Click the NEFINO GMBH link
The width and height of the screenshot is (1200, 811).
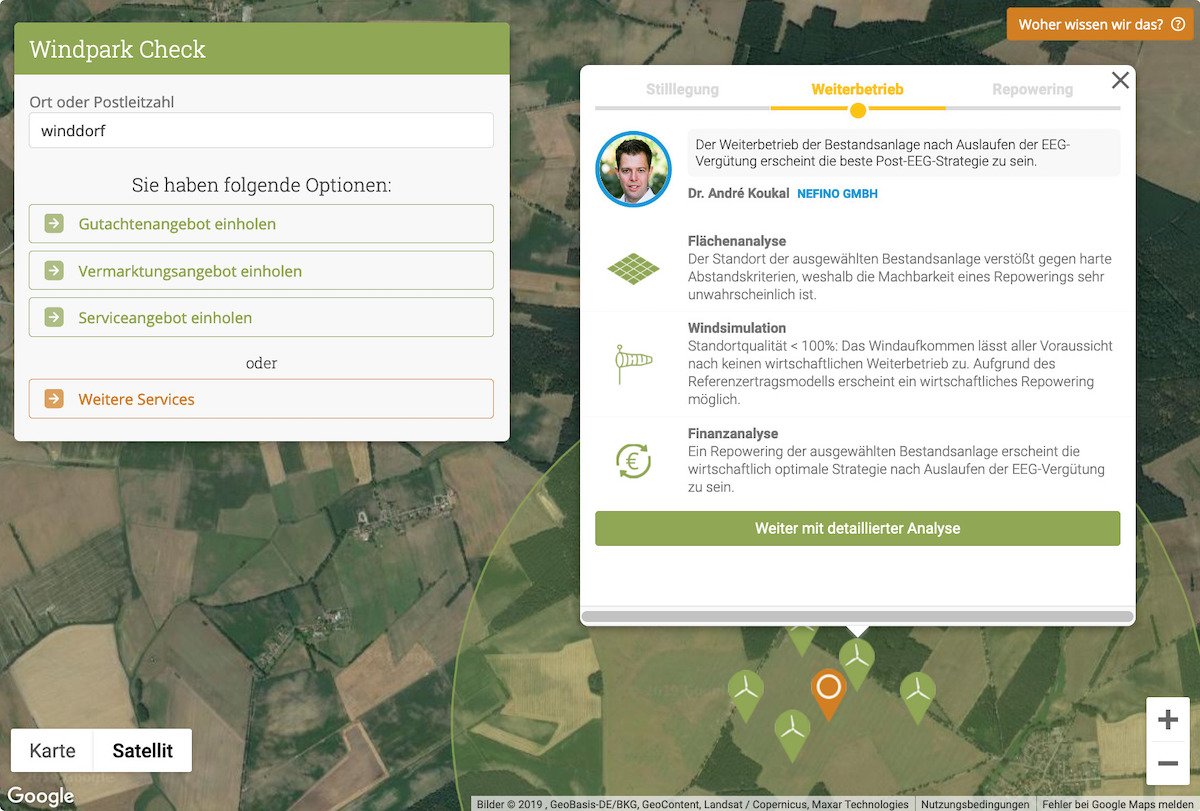tap(837, 194)
